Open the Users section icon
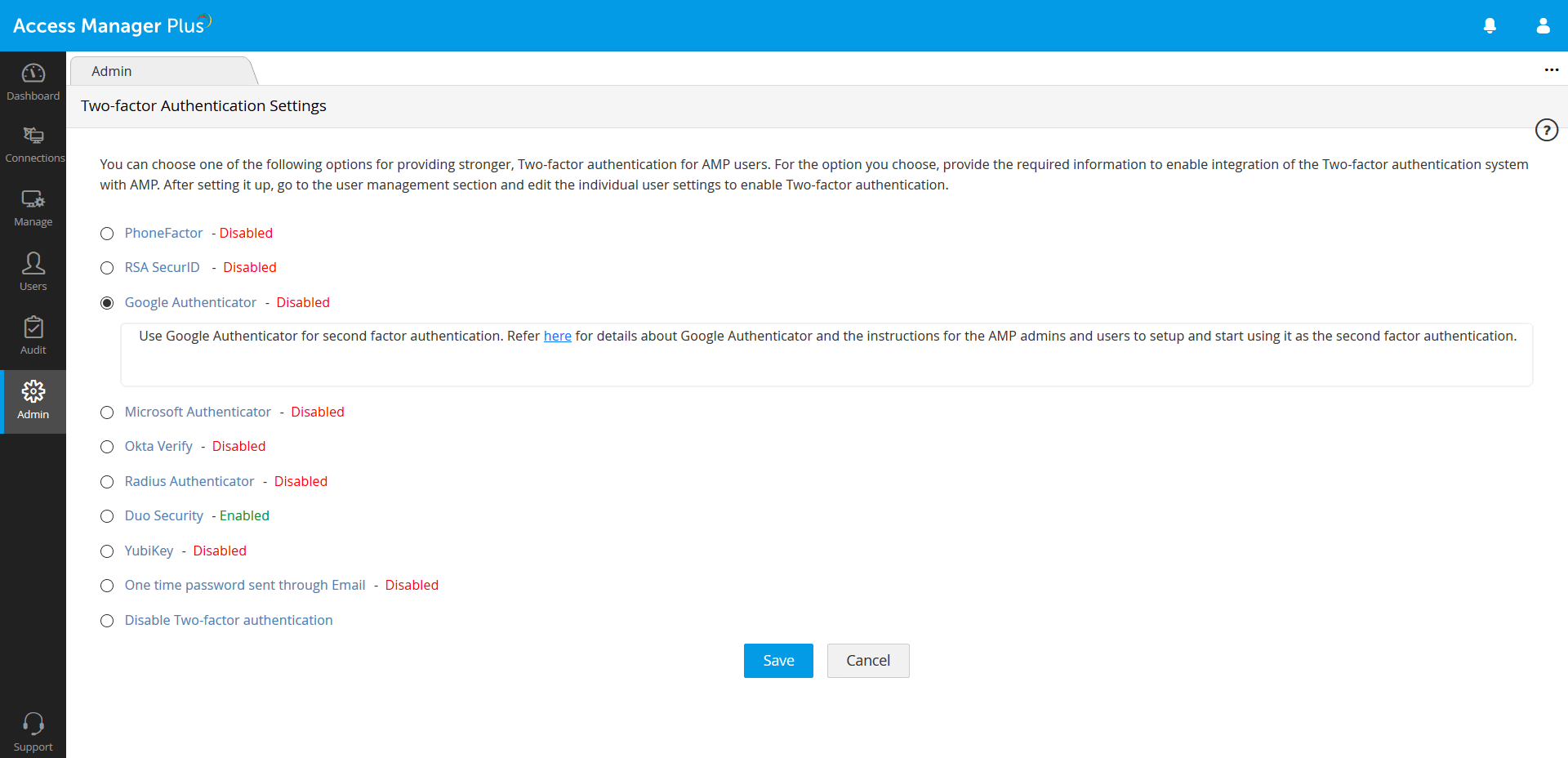This screenshot has height=758, width=1568. [x=33, y=263]
